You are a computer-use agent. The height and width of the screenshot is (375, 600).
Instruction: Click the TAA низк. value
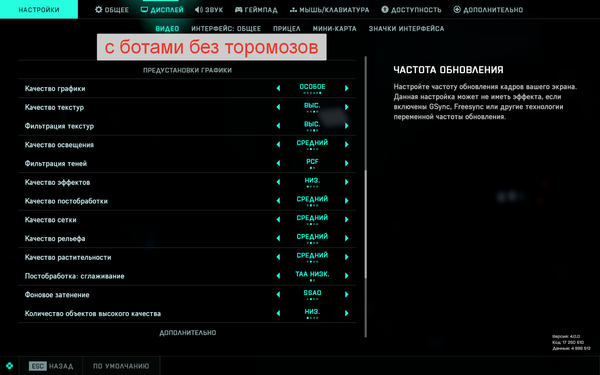pos(312,274)
